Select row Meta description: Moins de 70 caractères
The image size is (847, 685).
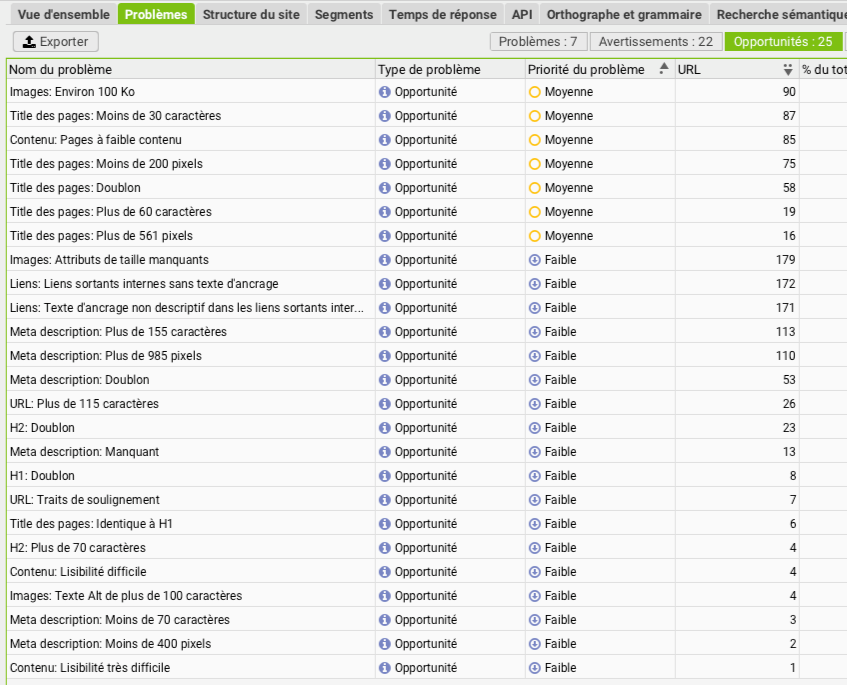427,620
